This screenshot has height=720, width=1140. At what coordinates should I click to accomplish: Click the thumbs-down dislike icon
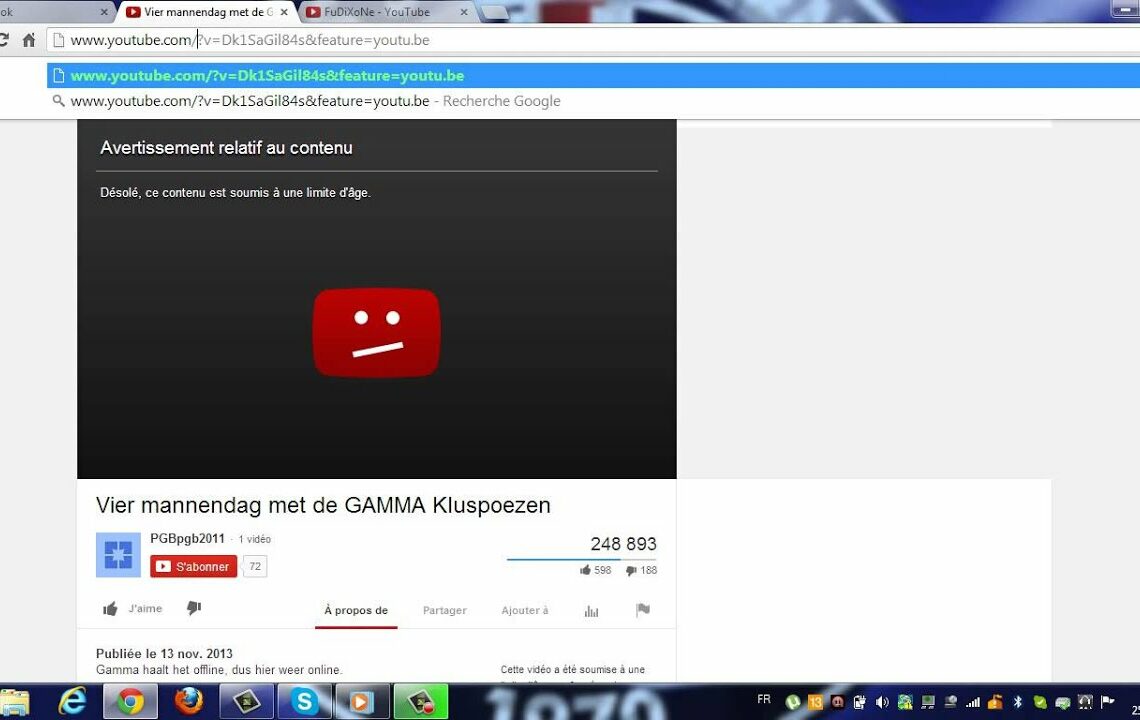pyautogui.click(x=194, y=608)
